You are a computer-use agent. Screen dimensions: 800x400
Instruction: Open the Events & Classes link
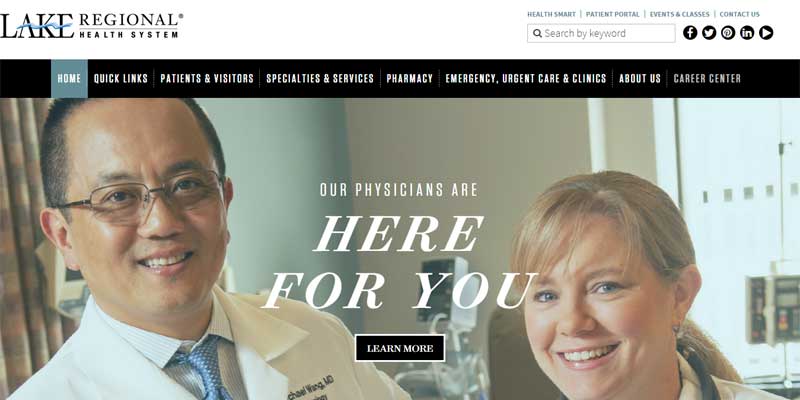pyautogui.click(x=680, y=14)
